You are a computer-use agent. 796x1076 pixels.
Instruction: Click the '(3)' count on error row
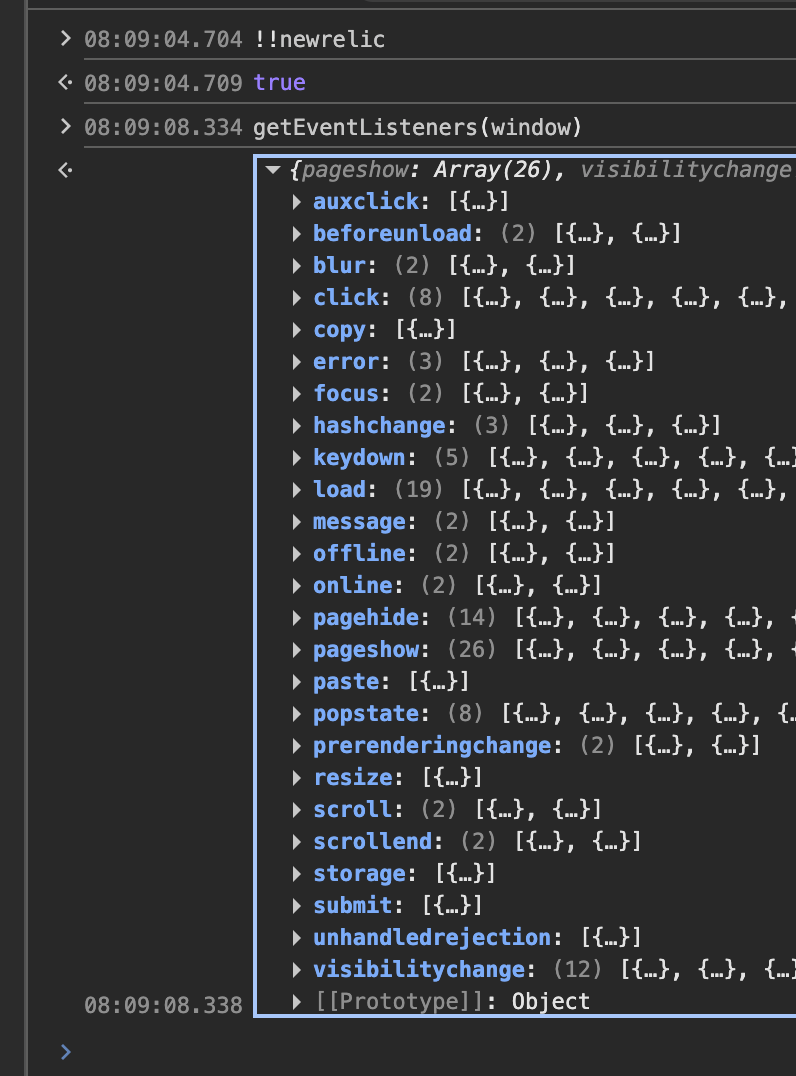point(425,362)
